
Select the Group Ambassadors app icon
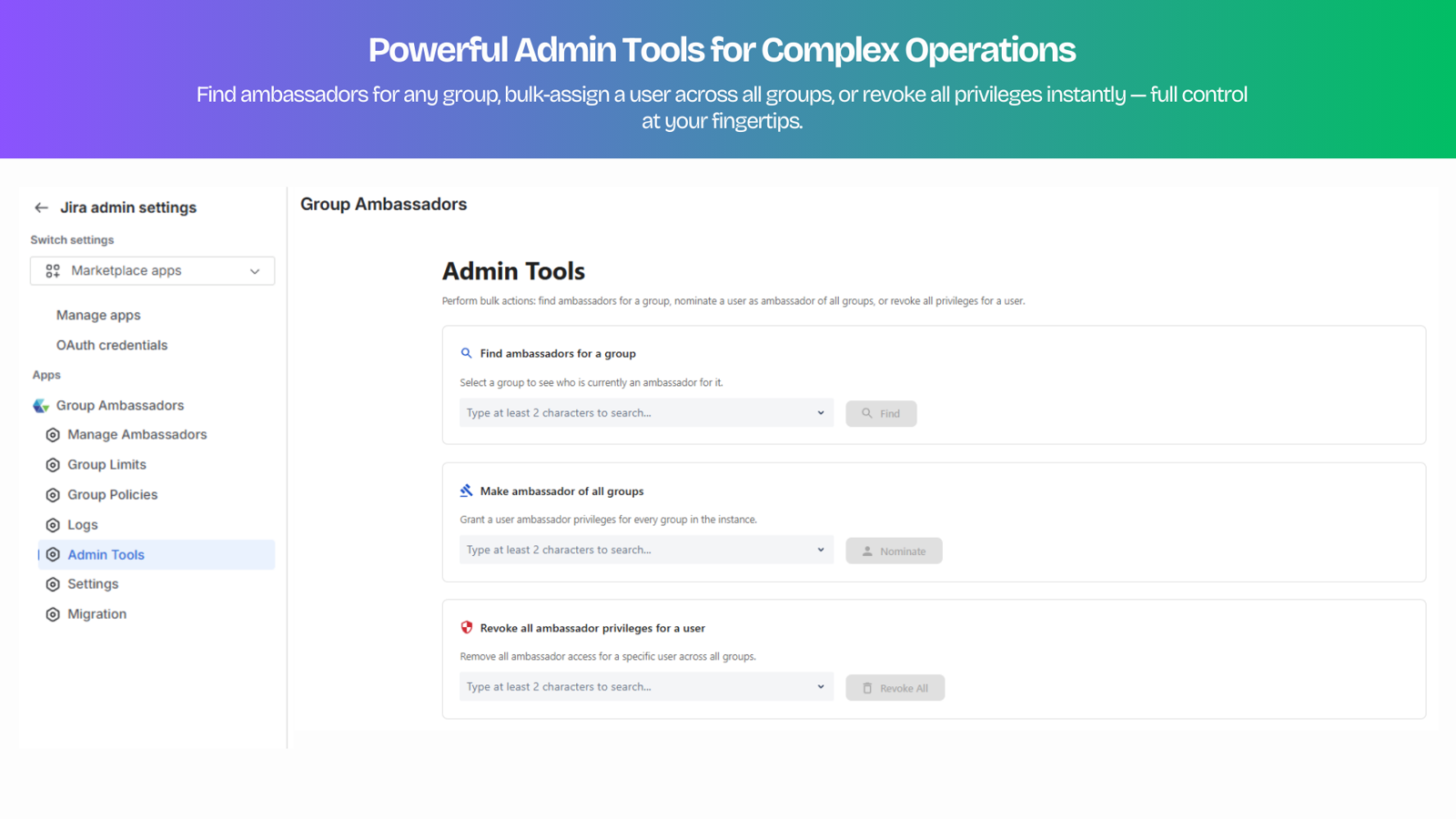40,405
